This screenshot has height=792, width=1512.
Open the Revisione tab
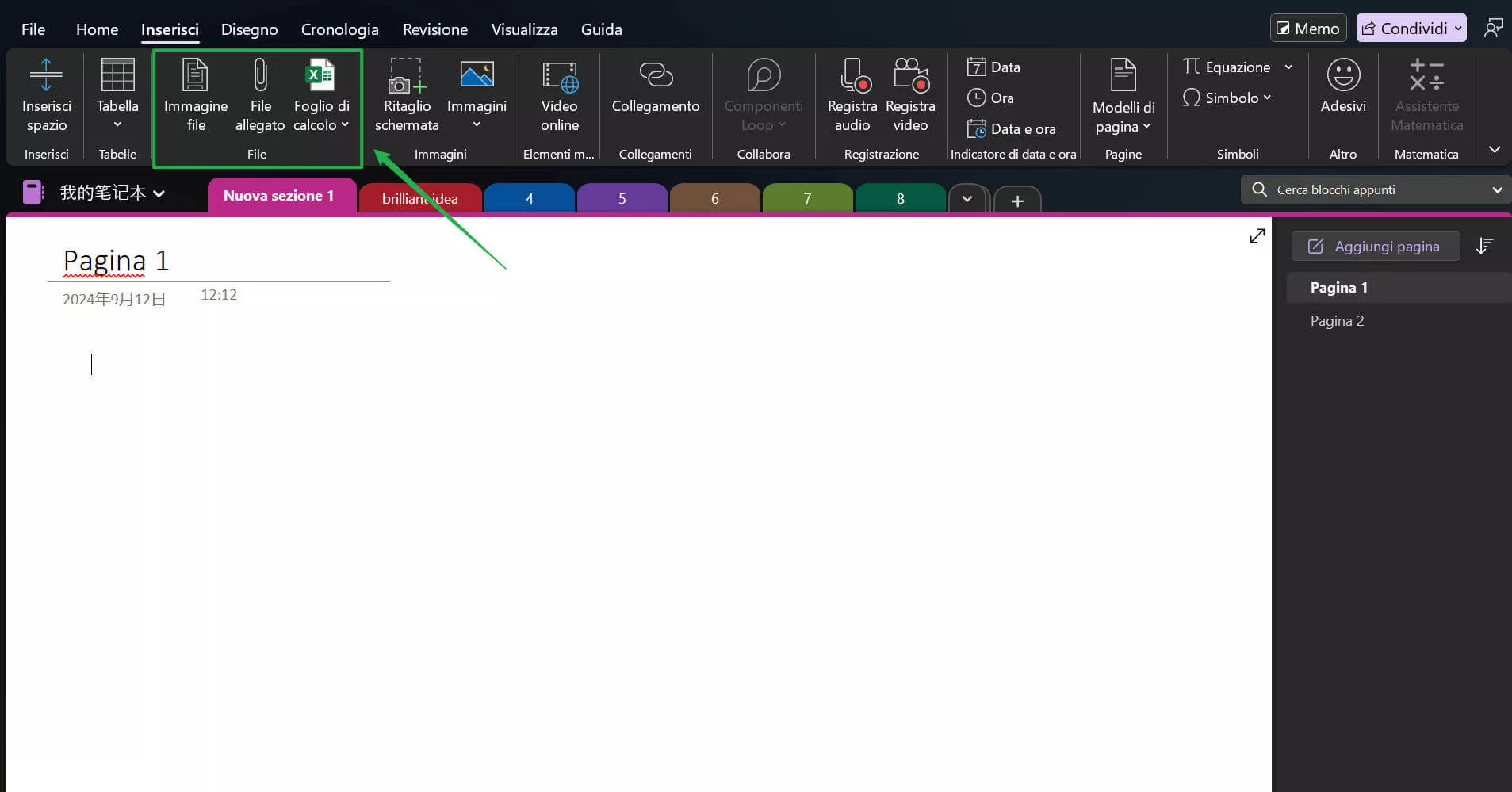tap(434, 29)
